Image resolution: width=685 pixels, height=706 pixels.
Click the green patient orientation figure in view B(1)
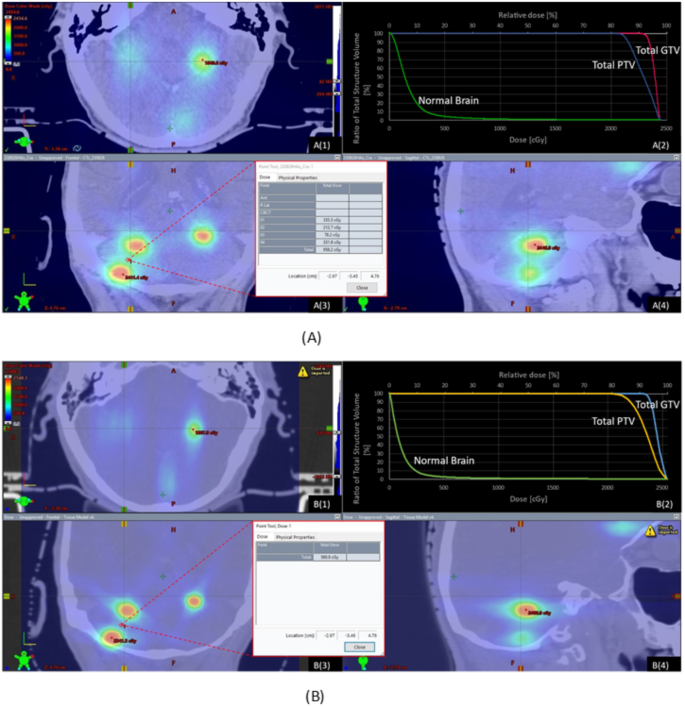point(23,501)
